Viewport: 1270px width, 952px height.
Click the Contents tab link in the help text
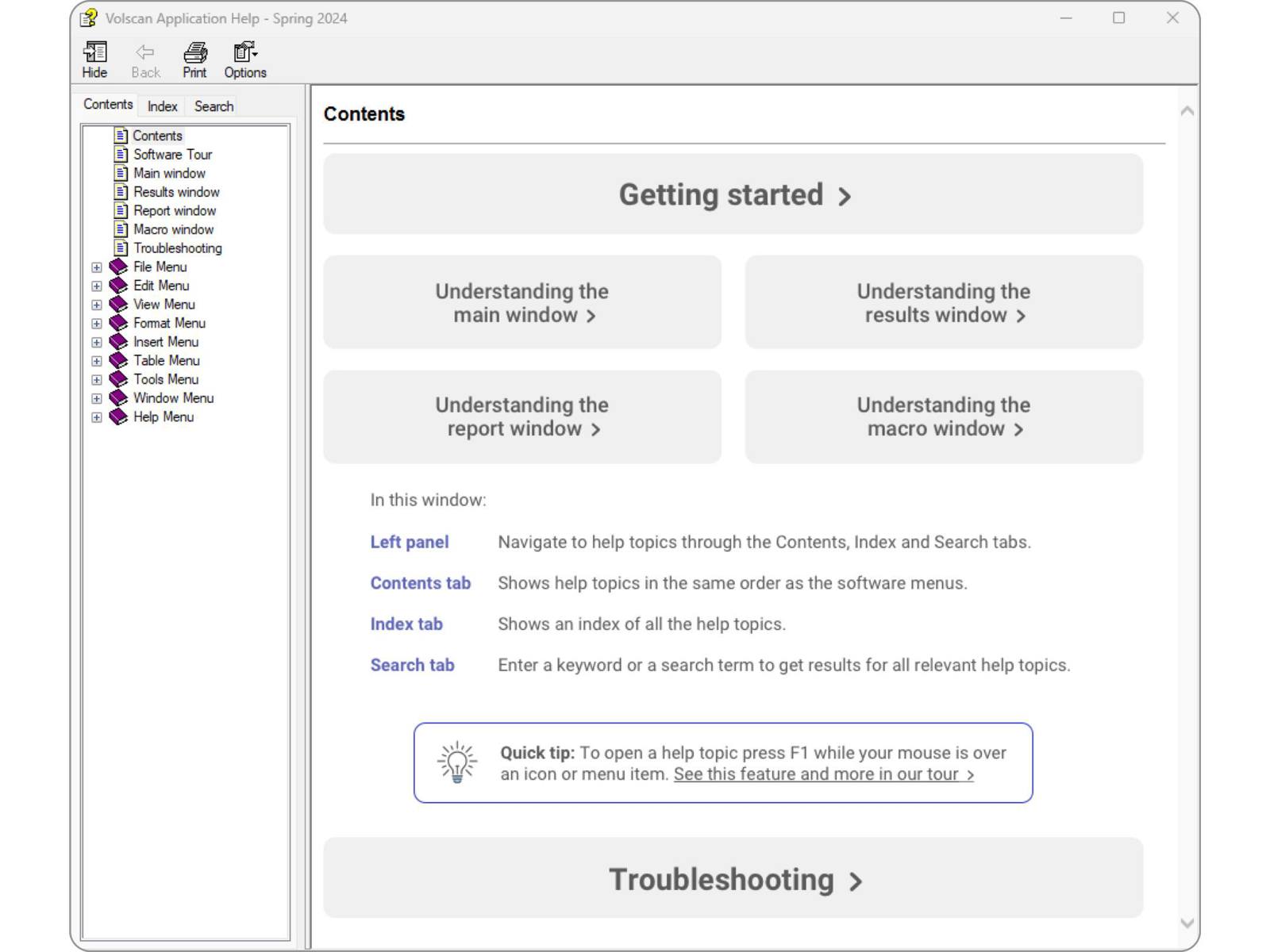421,583
